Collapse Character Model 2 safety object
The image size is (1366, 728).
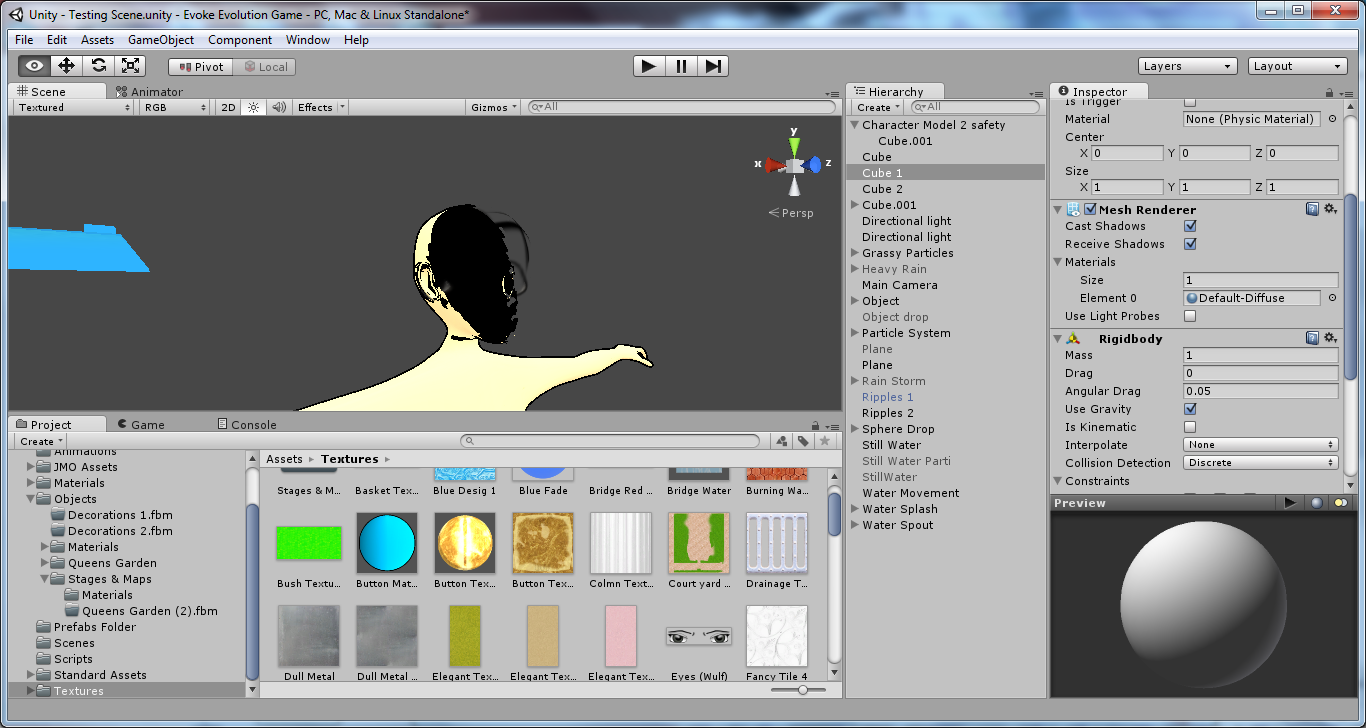tap(855, 125)
